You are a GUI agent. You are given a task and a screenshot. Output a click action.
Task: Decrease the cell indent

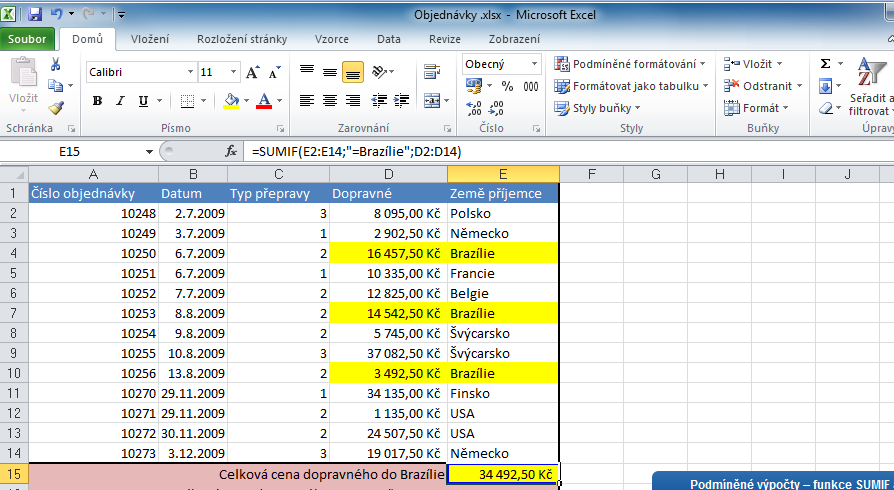coord(379,100)
